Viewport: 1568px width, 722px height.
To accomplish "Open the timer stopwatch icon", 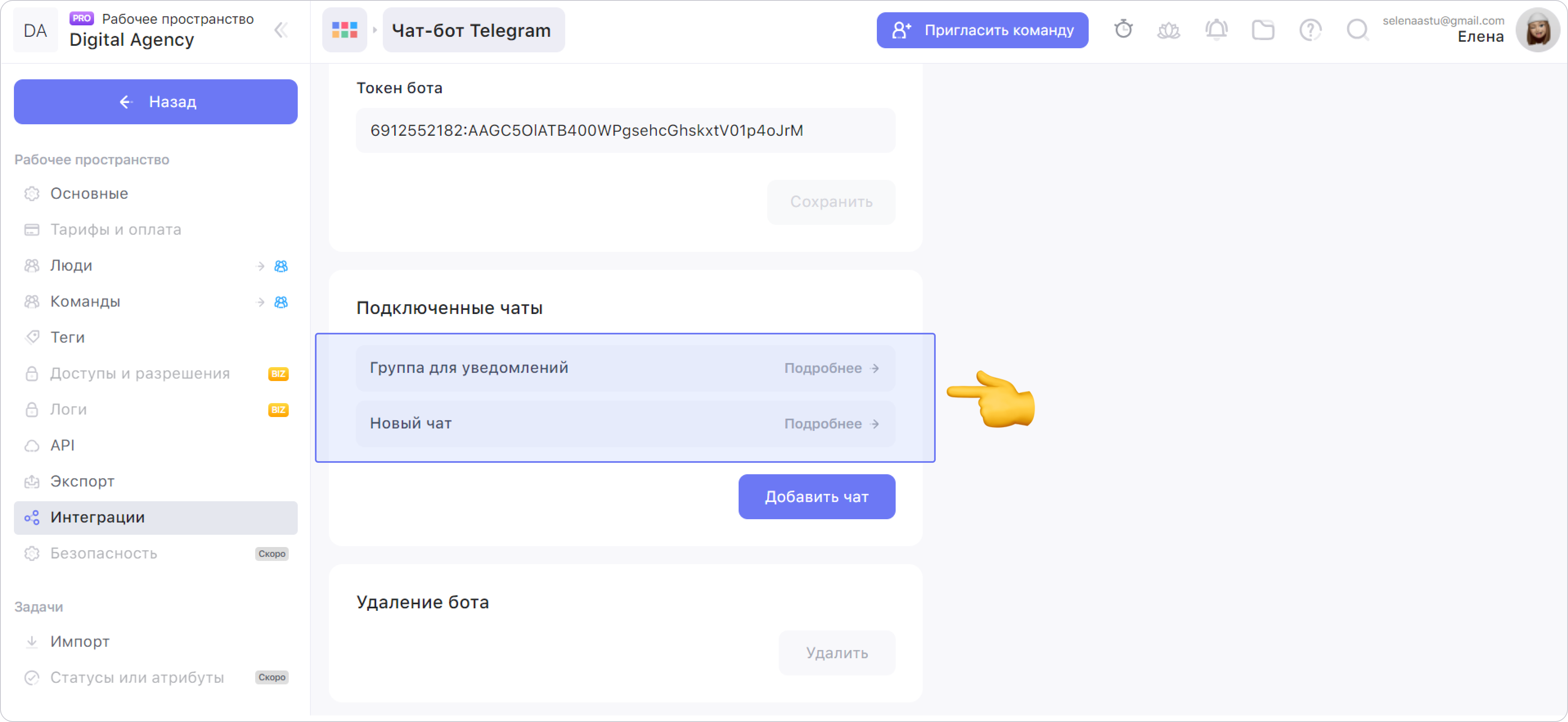I will point(1123,29).
